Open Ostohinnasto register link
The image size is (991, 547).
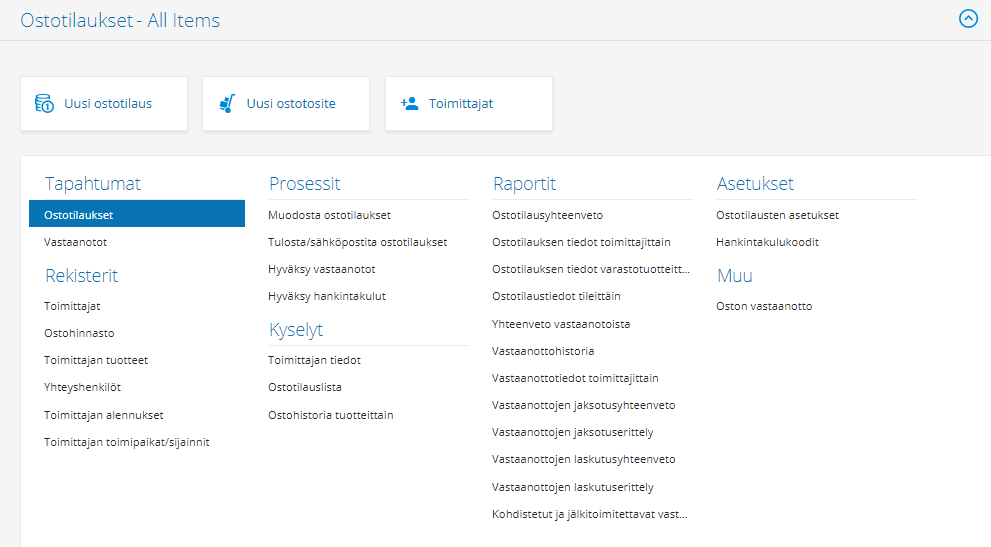coord(72,333)
